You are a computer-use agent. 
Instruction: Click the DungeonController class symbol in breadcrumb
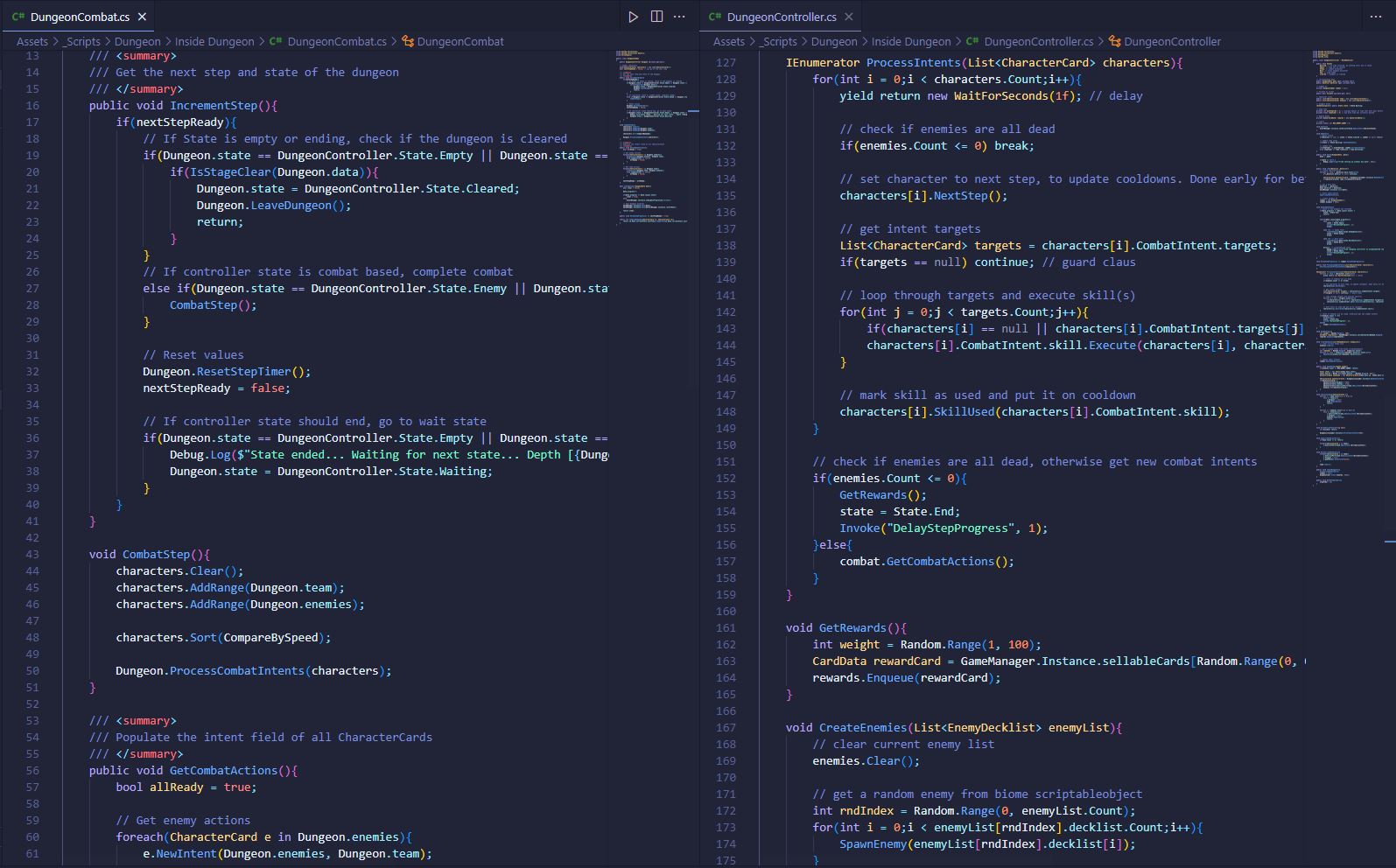click(1171, 41)
